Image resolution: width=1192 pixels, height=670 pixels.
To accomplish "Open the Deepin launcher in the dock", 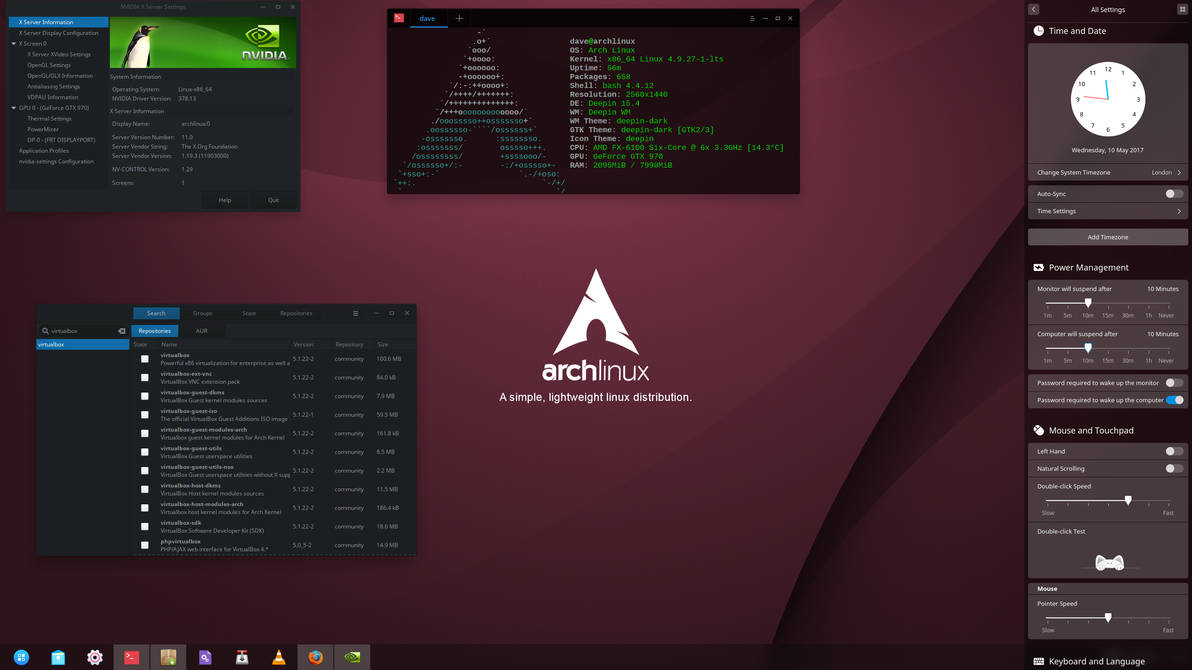I will [x=21, y=657].
